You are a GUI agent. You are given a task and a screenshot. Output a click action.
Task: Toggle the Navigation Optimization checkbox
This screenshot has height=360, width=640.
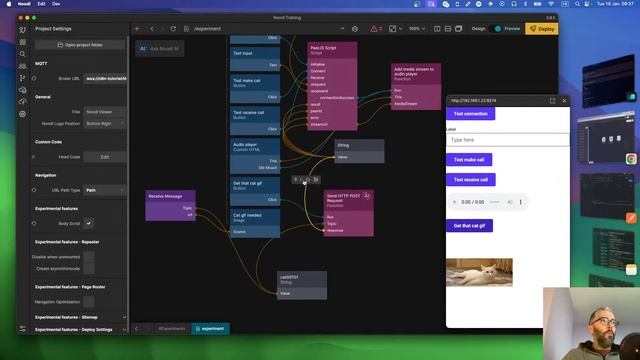tap(89, 302)
